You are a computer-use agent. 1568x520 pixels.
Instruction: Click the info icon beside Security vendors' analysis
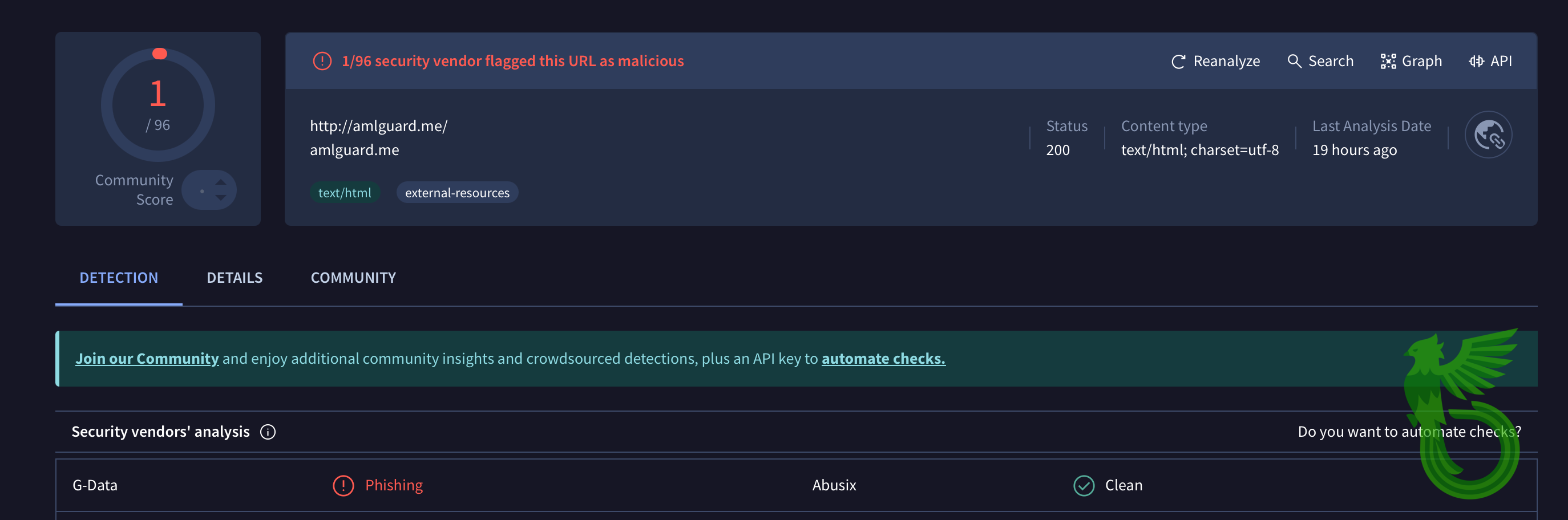click(268, 432)
